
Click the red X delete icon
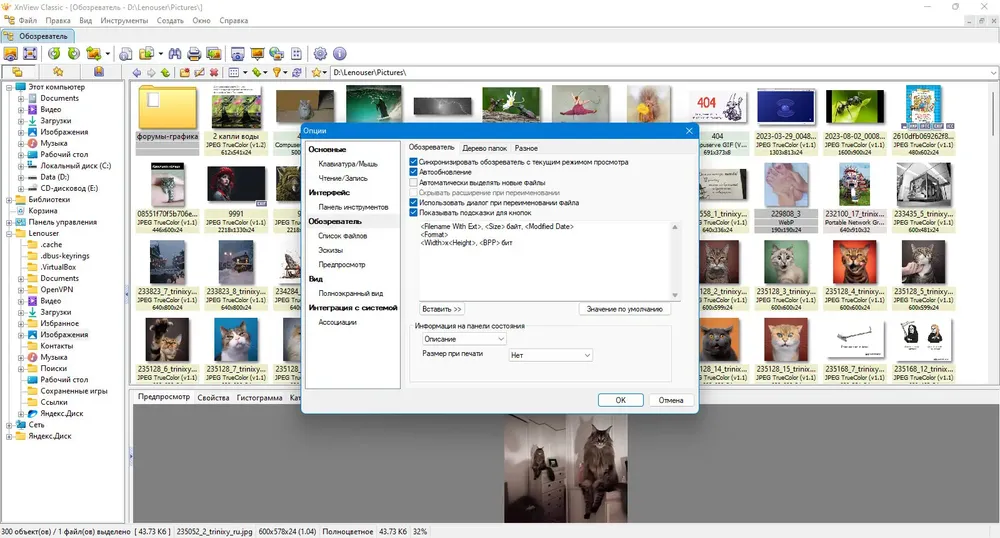[x=214, y=73]
